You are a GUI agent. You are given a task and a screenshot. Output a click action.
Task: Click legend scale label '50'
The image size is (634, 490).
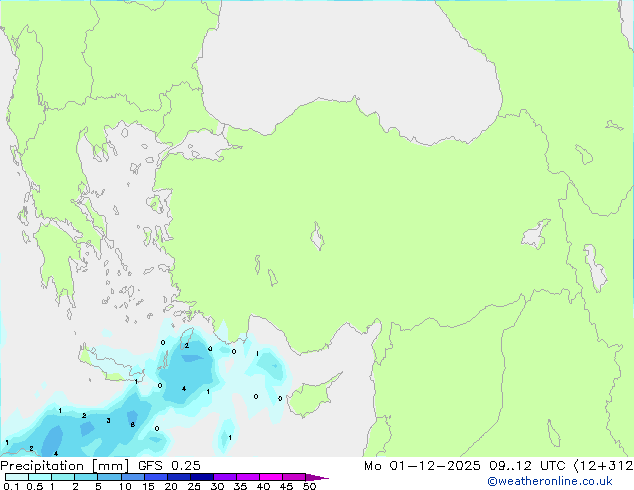(309, 486)
